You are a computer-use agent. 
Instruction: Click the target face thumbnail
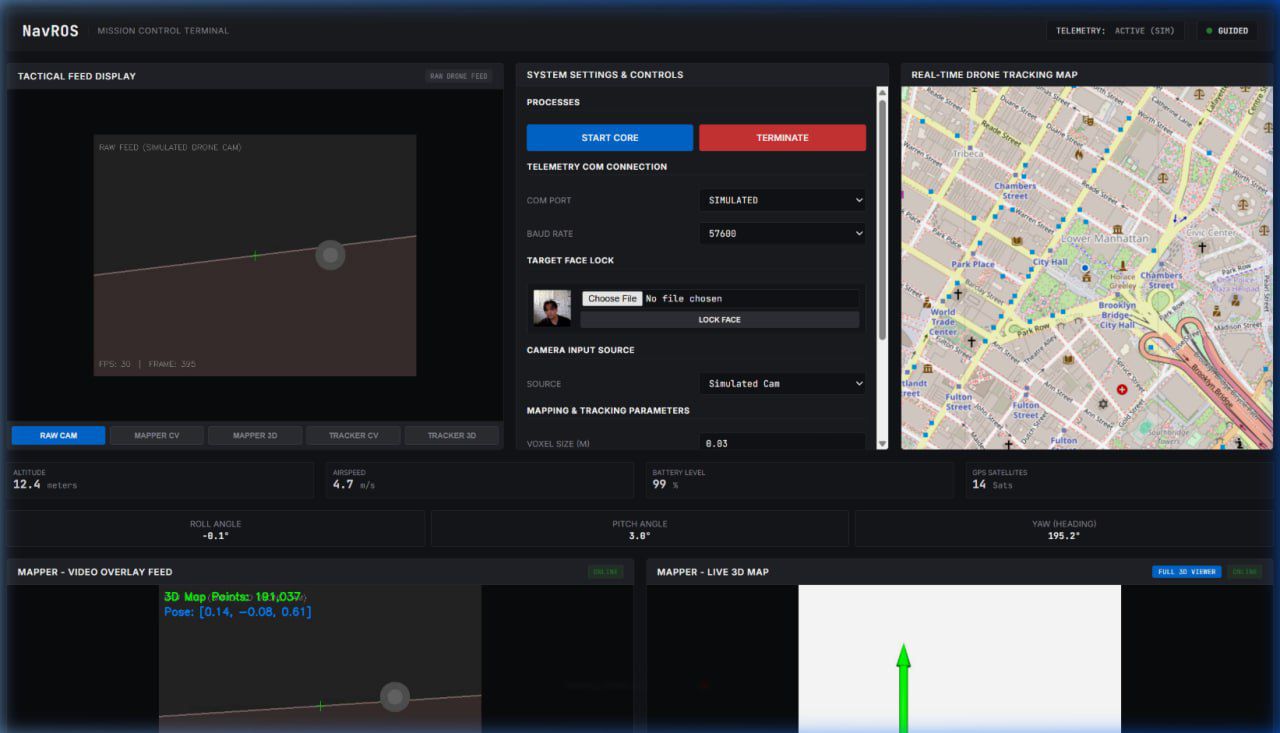click(552, 308)
